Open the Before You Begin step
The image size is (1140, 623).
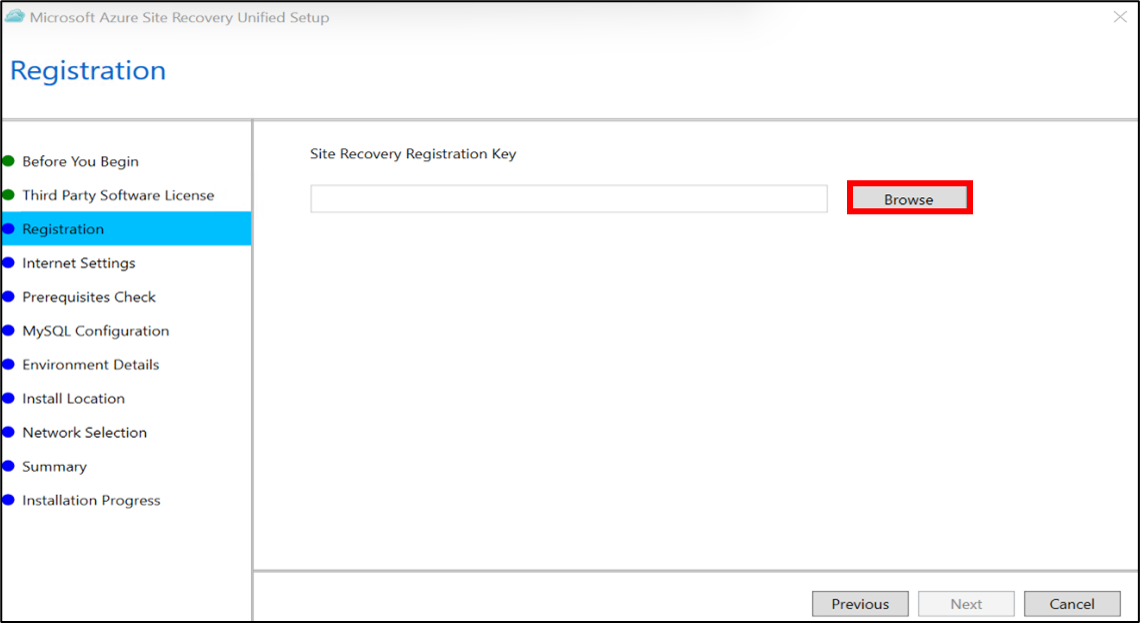click(x=80, y=161)
